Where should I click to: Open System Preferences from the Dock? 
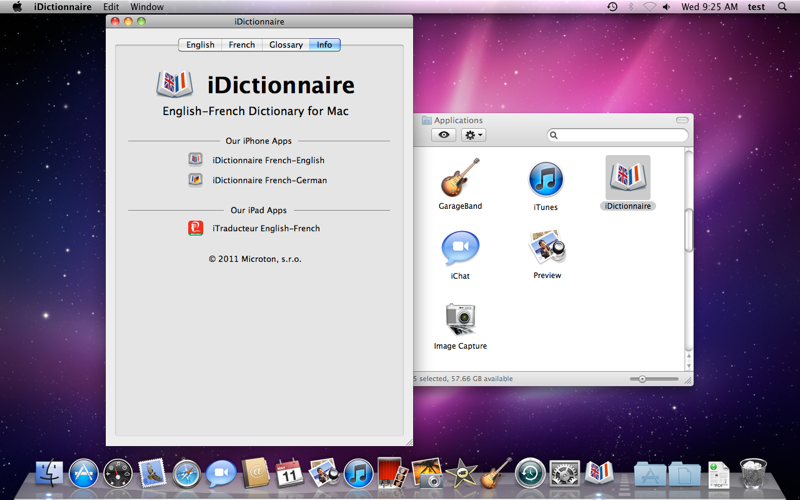click(564, 473)
